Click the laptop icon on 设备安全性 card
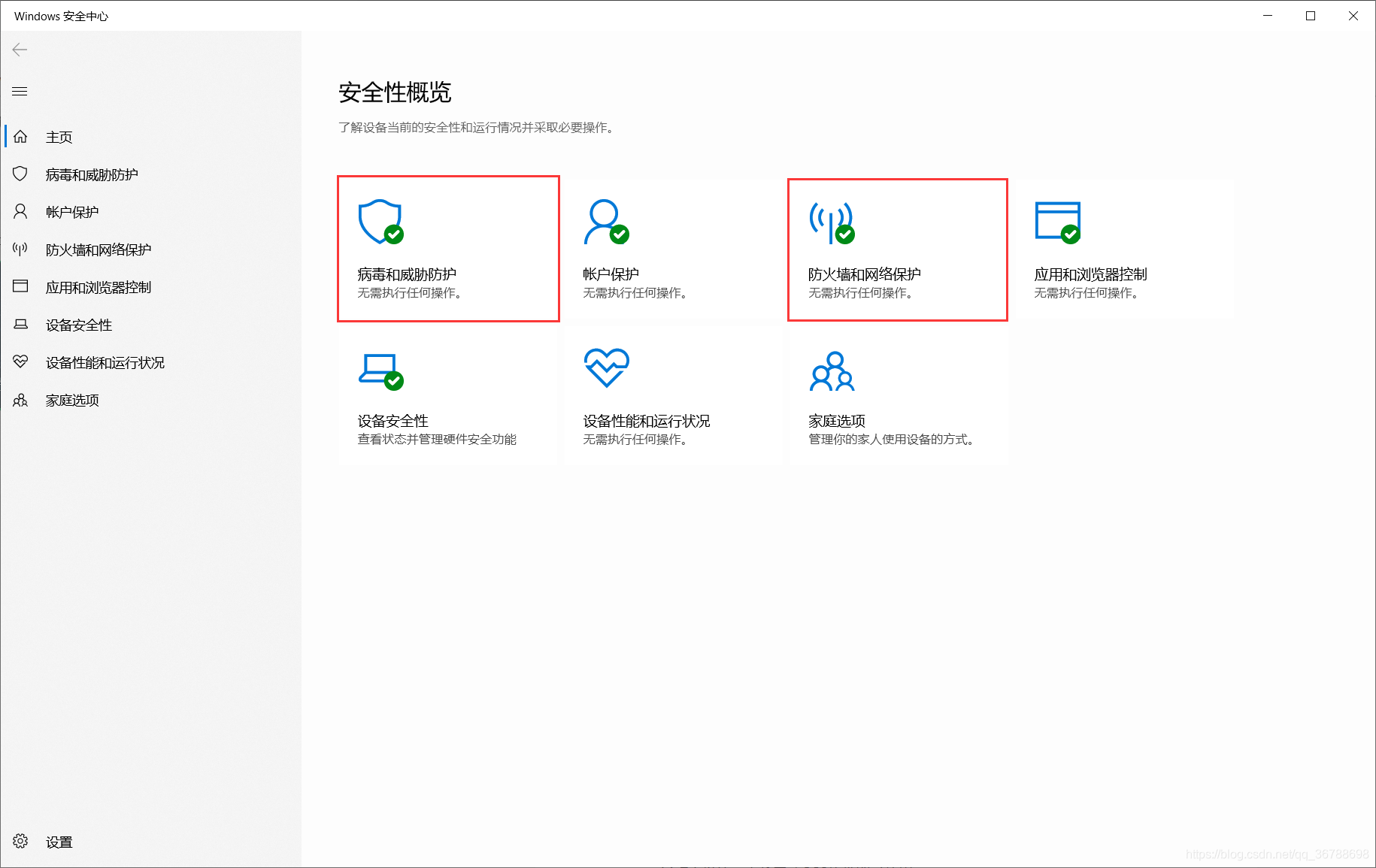This screenshot has height=868, width=1376. tap(380, 371)
